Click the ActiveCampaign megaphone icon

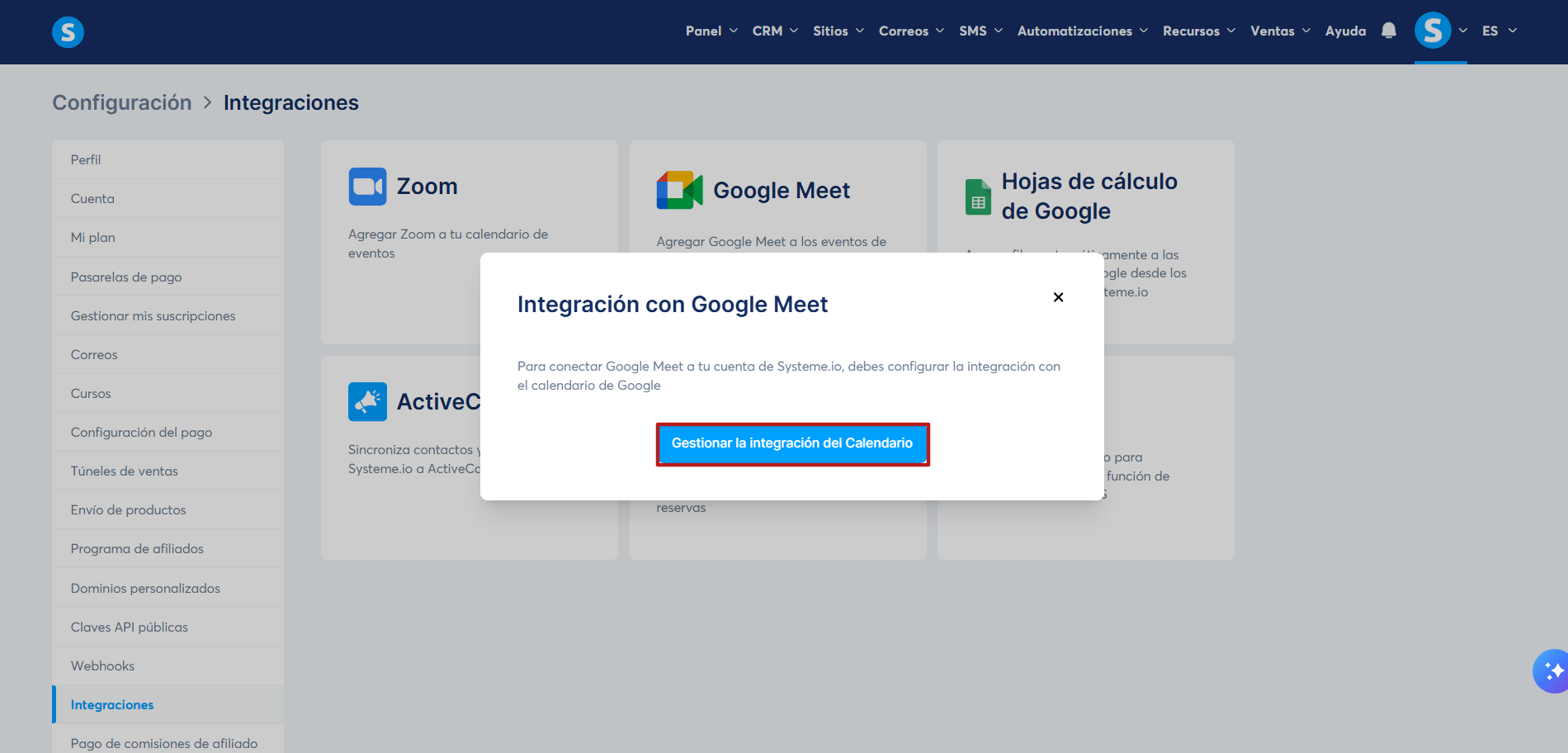point(367,402)
